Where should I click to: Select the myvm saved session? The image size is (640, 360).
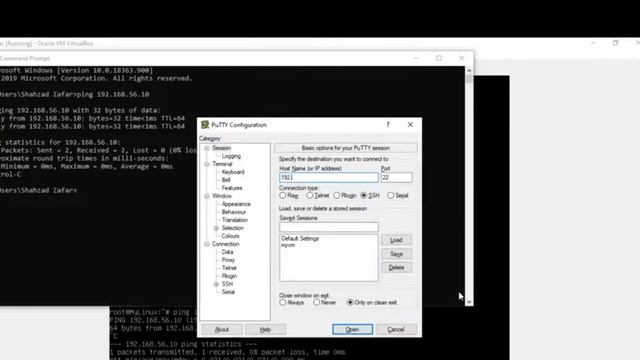(x=288, y=245)
